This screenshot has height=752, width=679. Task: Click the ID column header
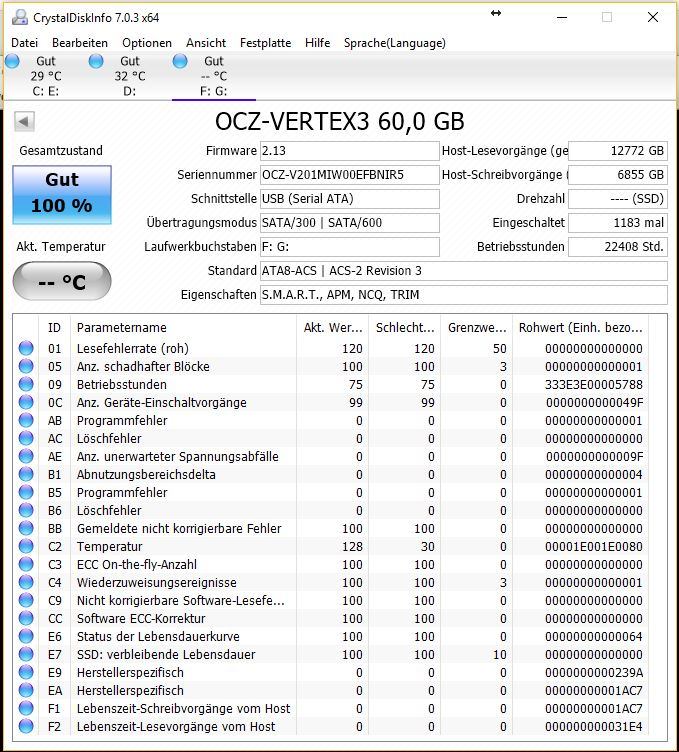pos(54,328)
